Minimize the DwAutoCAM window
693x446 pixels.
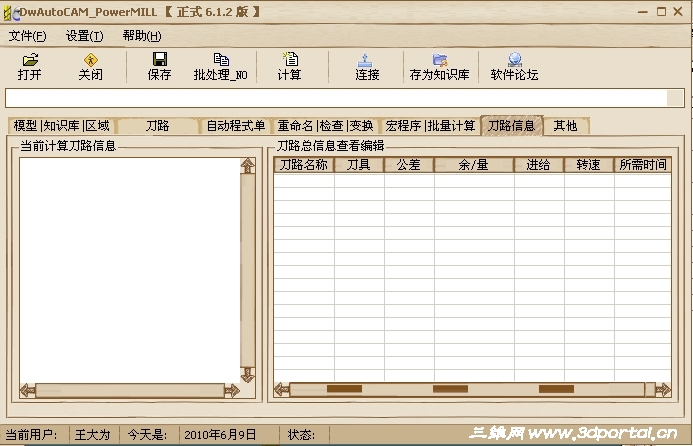tap(643, 12)
